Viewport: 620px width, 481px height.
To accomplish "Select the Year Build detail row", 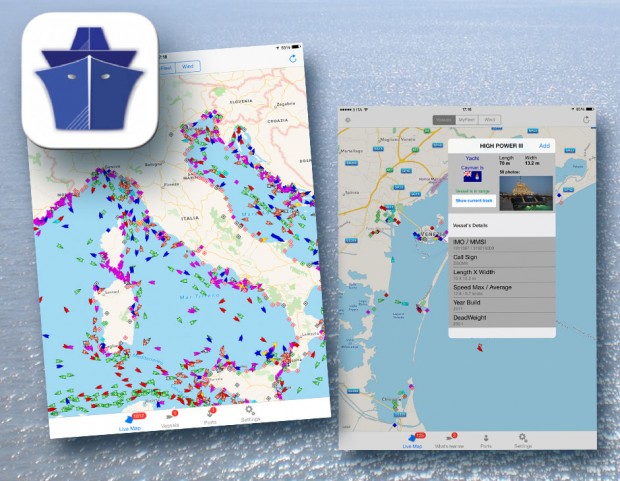I will (502, 305).
